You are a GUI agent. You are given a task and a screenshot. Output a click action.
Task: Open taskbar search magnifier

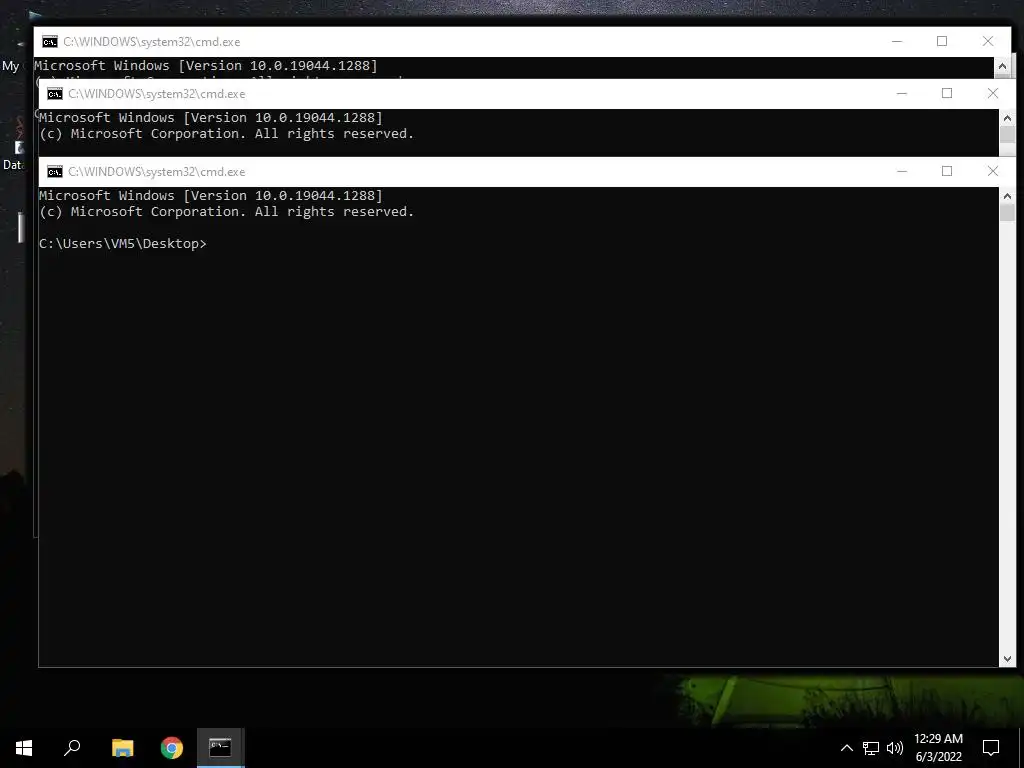[x=72, y=748]
